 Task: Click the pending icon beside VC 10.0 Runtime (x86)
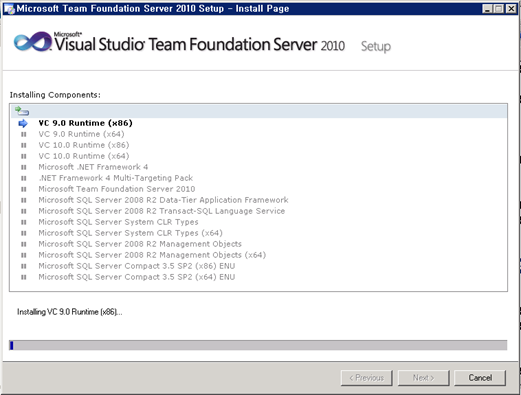click(x=24, y=145)
